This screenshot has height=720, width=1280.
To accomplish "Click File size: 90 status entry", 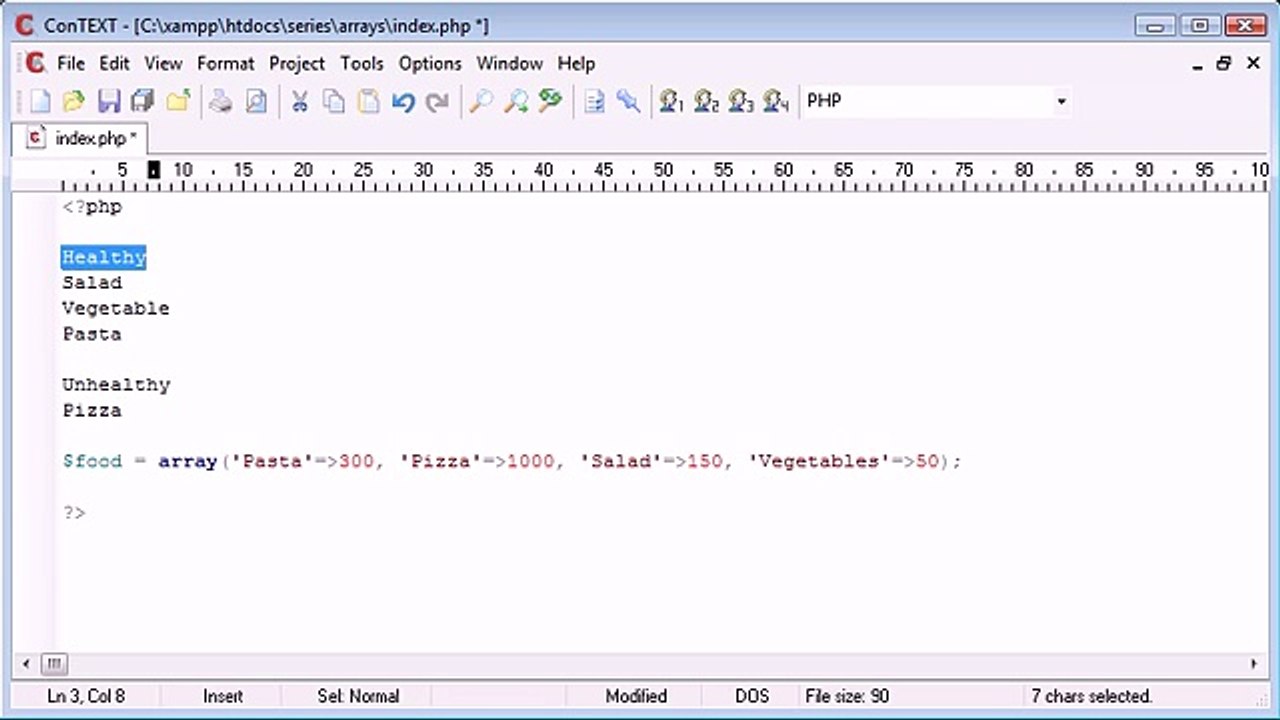I will 847,696.
